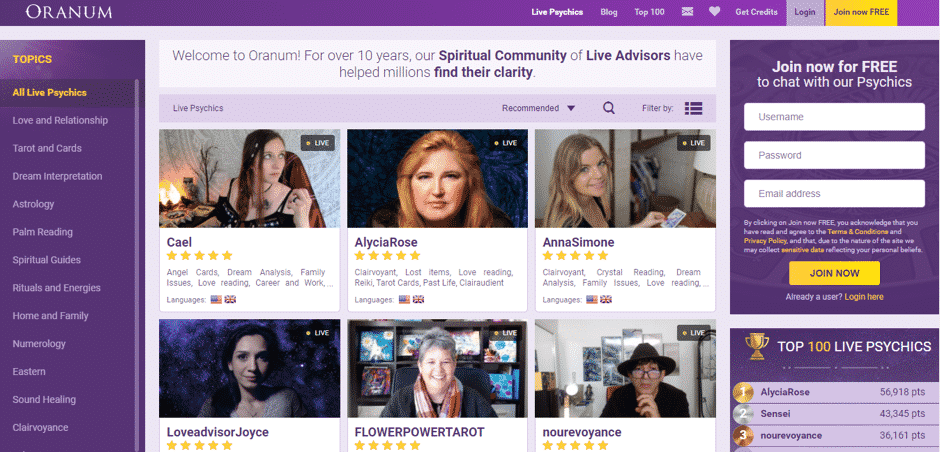Click Cael's five-star rating
This screenshot has height=452, width=940.
pos(199,256)
